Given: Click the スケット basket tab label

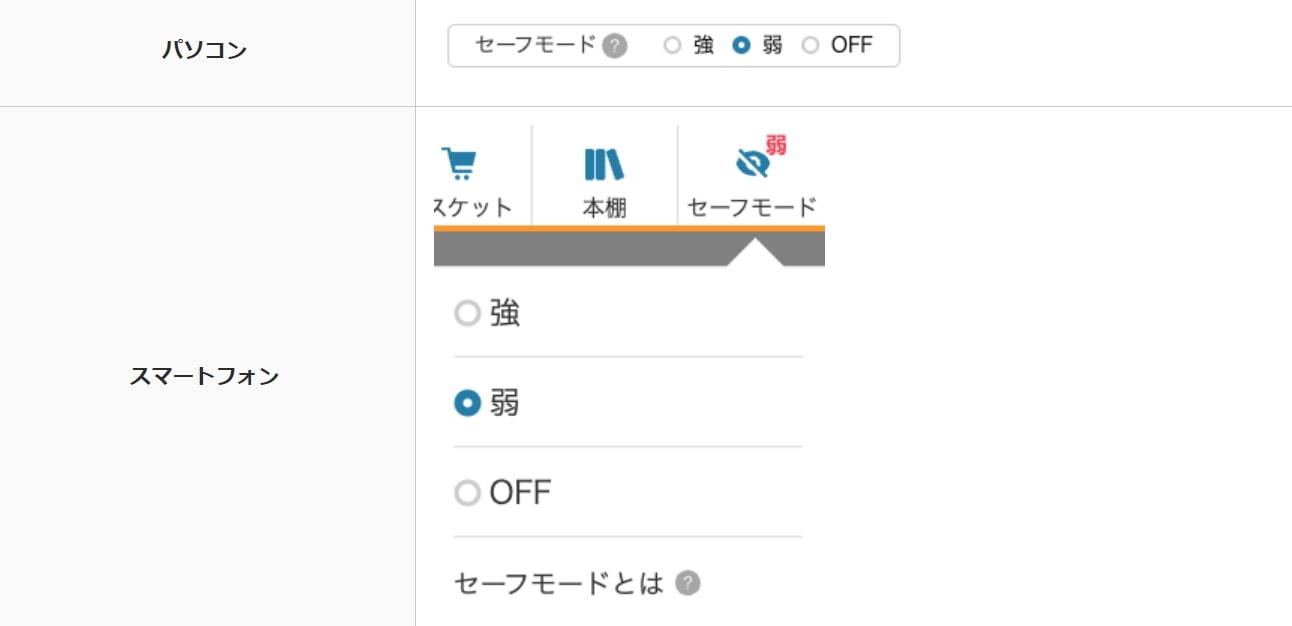Looking at the screenshot, I should tap(473, 208).
